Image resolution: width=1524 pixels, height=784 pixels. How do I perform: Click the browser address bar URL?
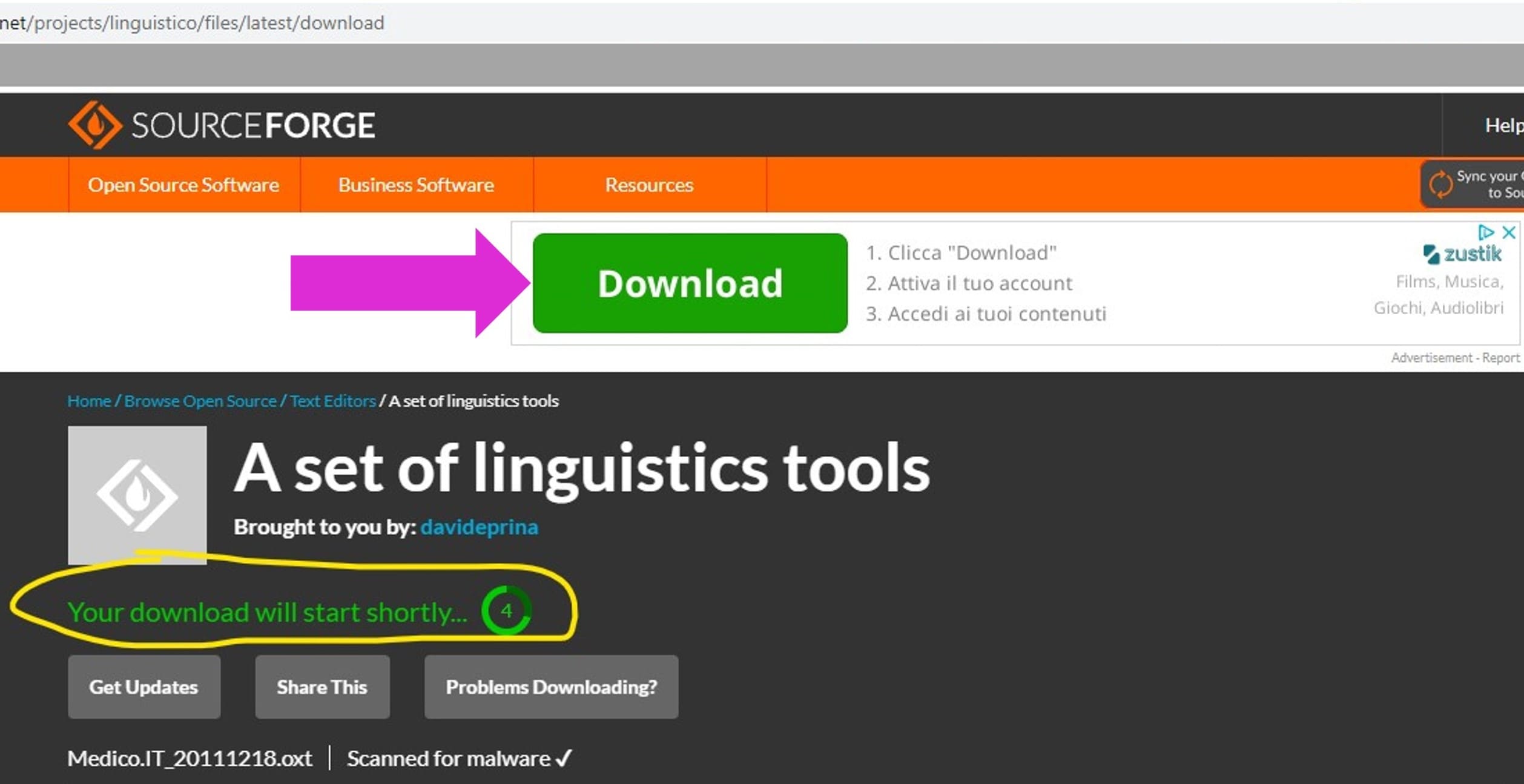point(192,23)
